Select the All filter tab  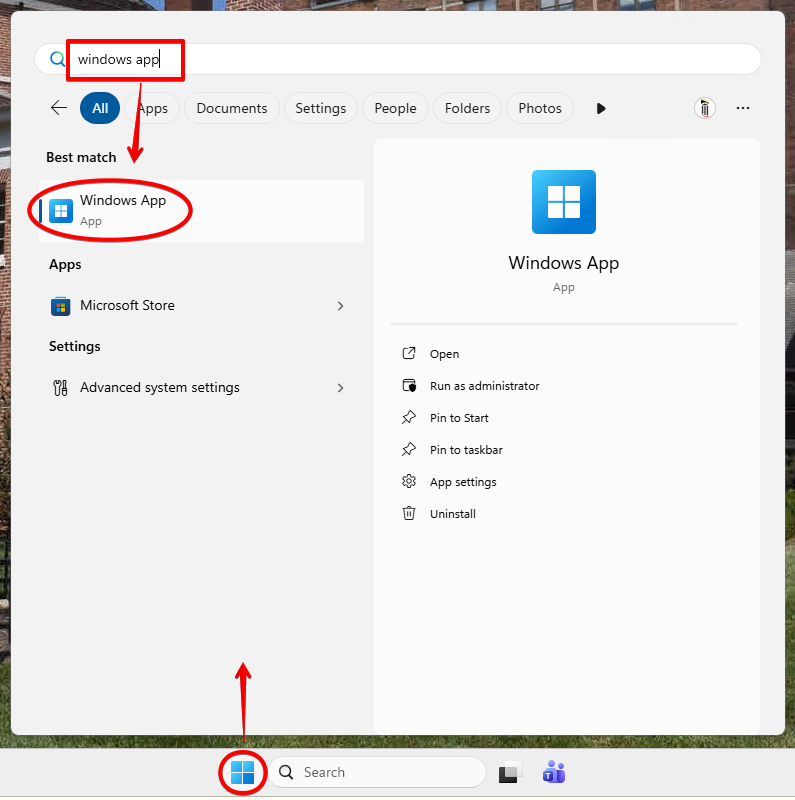pos(100,108)
